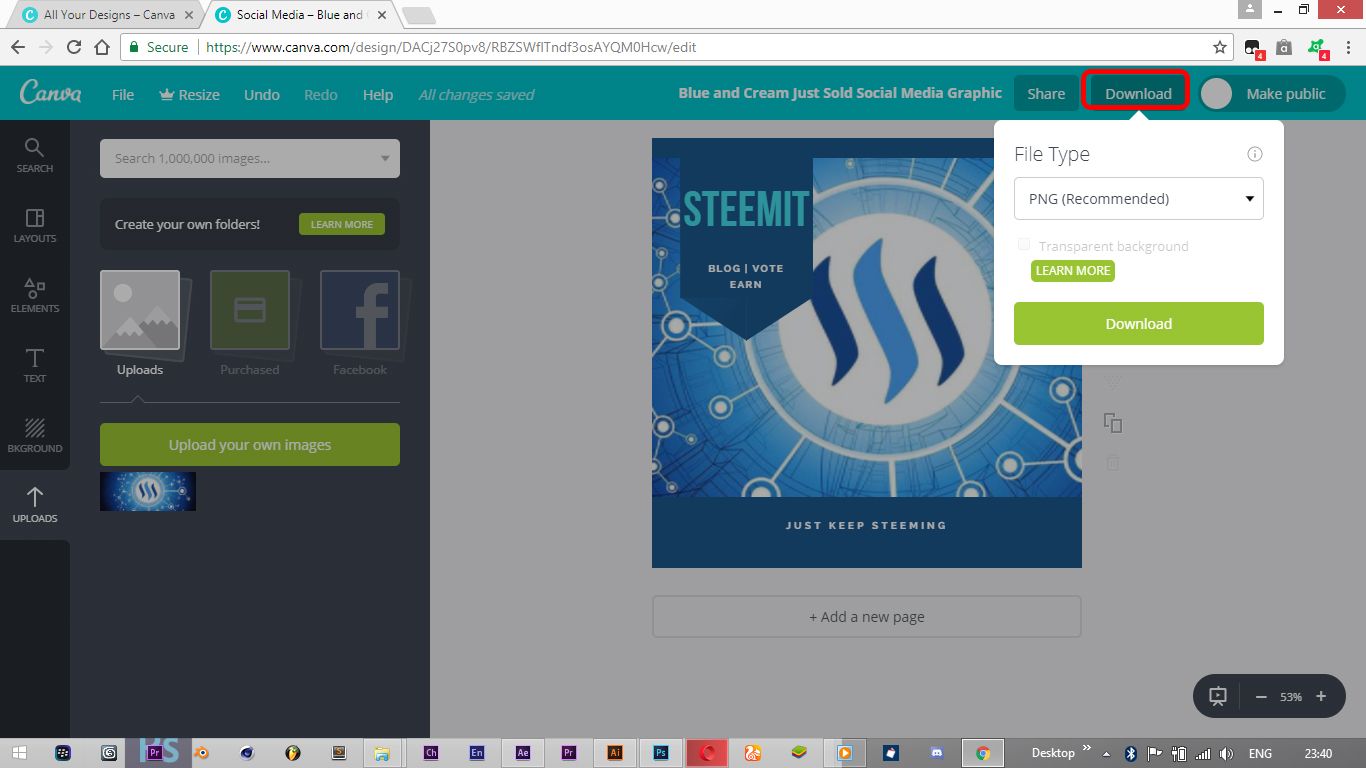Open the Purchased folder
Viewport: 1366px width, 768px height.
(x=250, y=310)
